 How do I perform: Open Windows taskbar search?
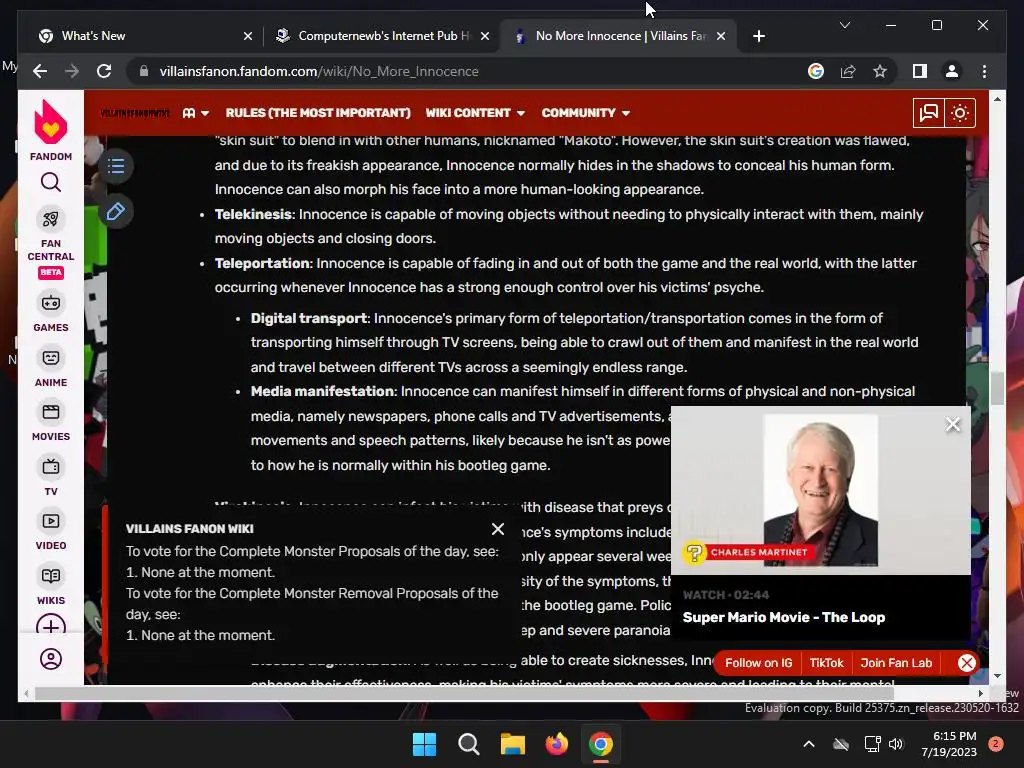click(469, 744)
